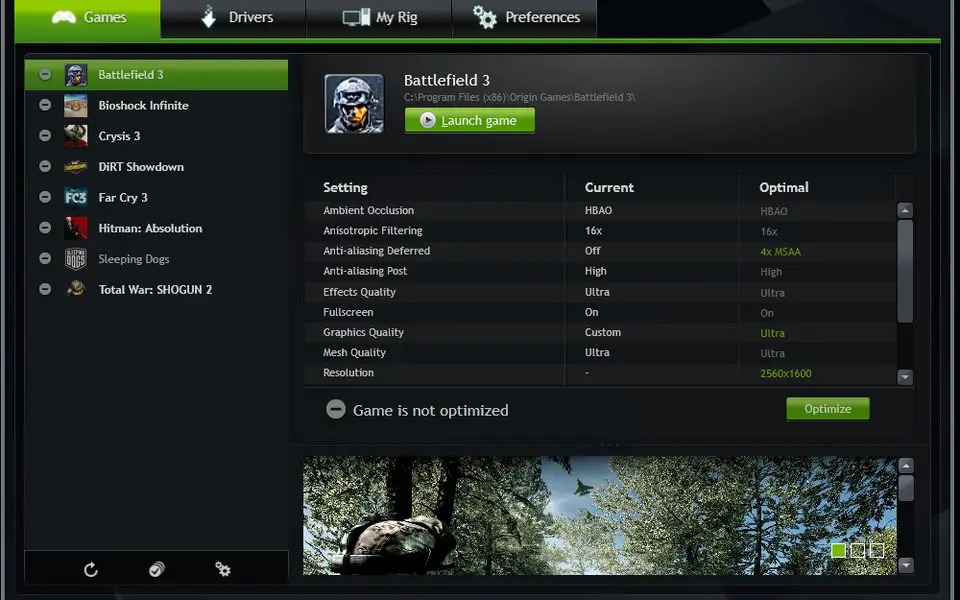Image resolution: width=960 pixels, height=600 pixels.
Task: Click the settings table scrollbar thumb
Action: 905,271
